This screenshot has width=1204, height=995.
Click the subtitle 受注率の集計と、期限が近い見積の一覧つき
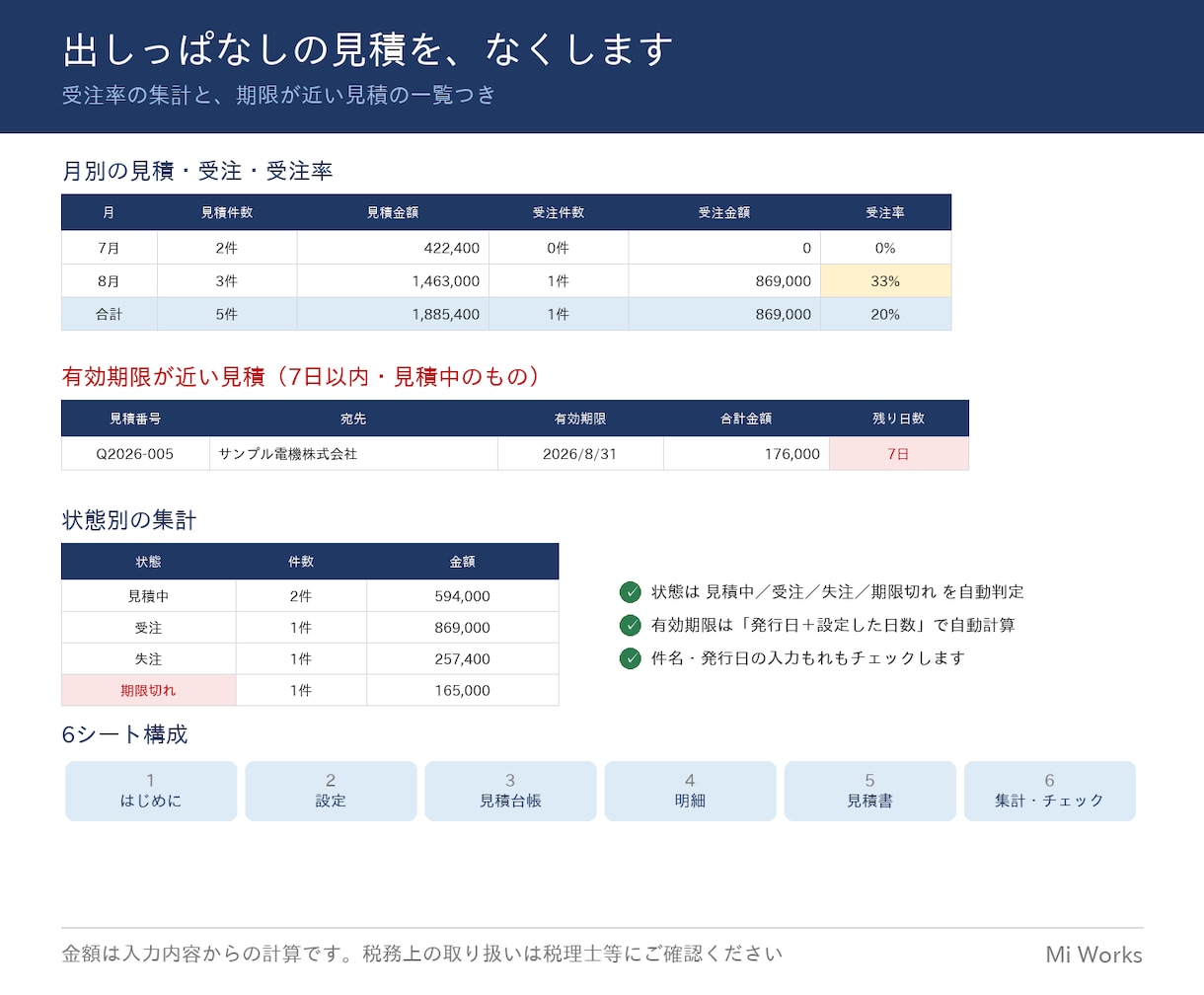coord(278,95)
